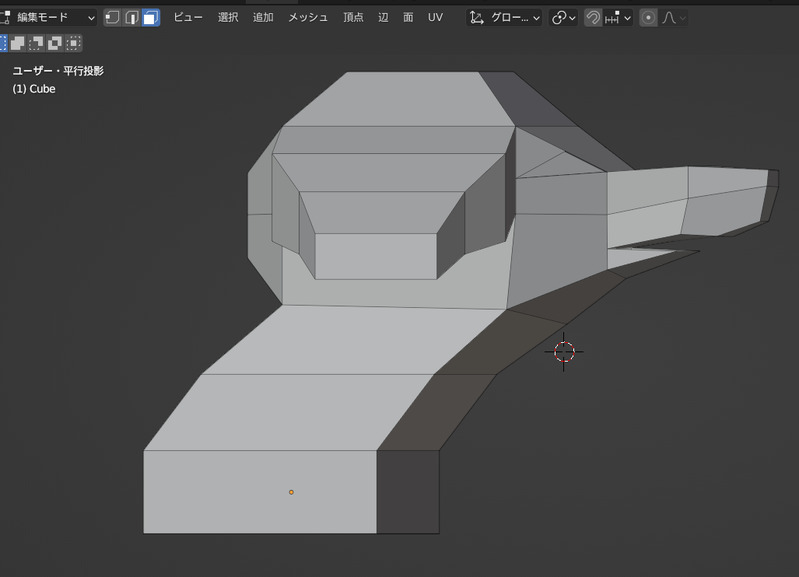This screenshot has width=799, height=577.
Task: Switch to edge select mode
Action: coord(132,17)
